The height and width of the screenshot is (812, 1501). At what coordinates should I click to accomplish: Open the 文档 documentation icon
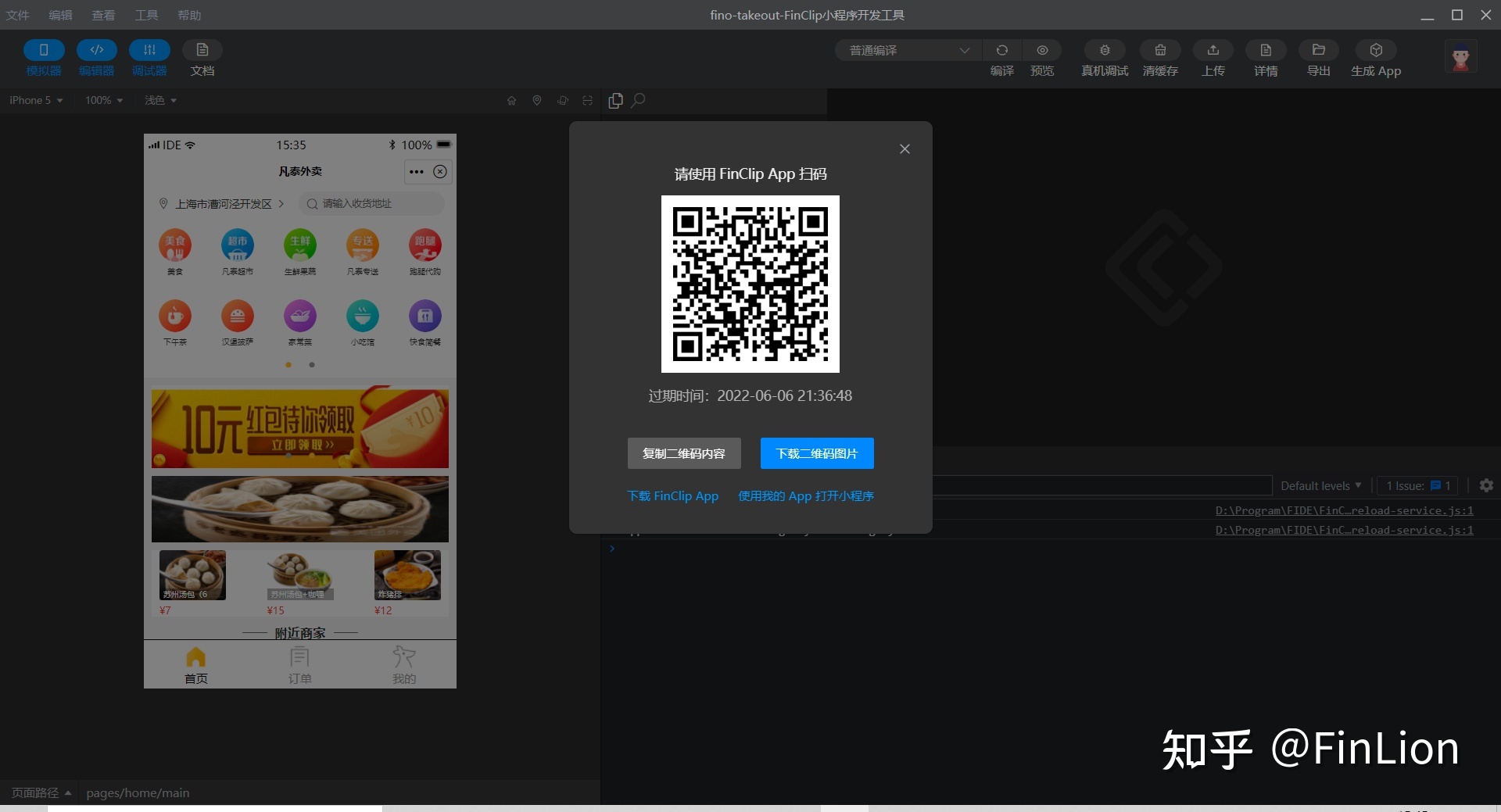click(x=202, y=50)
